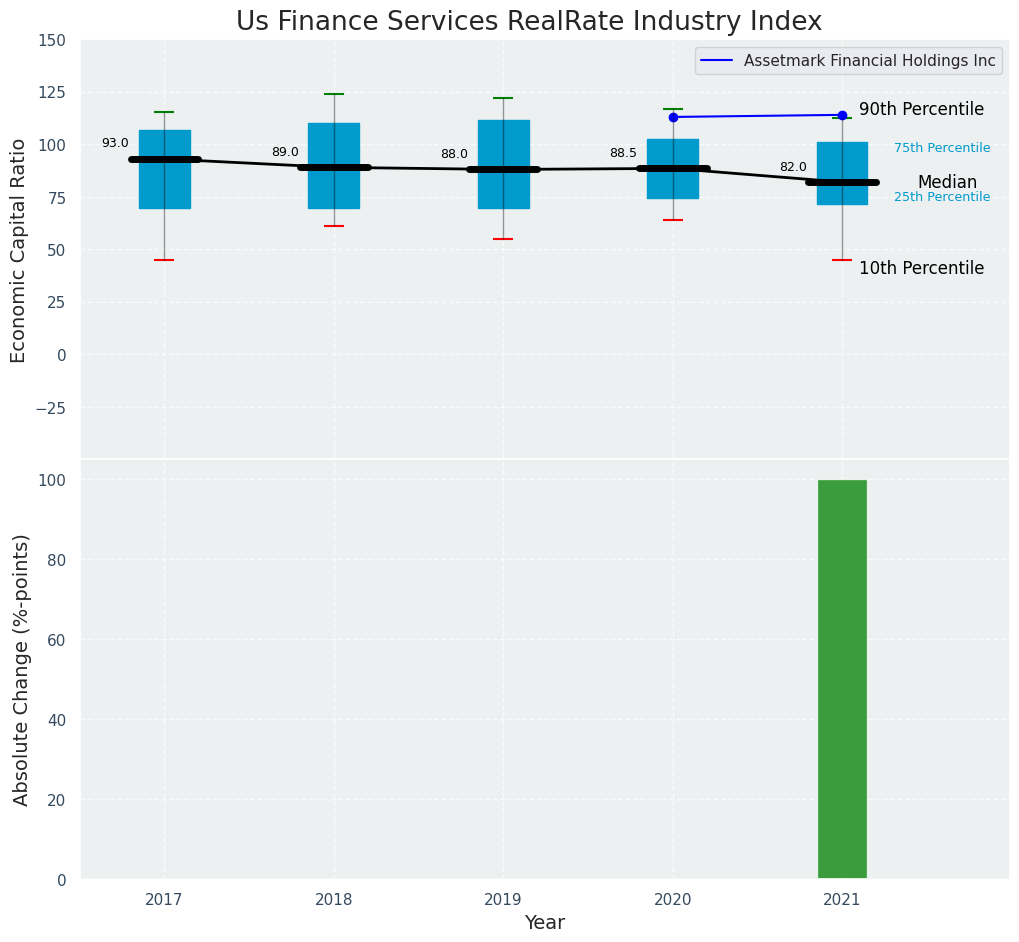Click the x-axis tick label '2021'
Screen dimensions: 1019x942
842,900
